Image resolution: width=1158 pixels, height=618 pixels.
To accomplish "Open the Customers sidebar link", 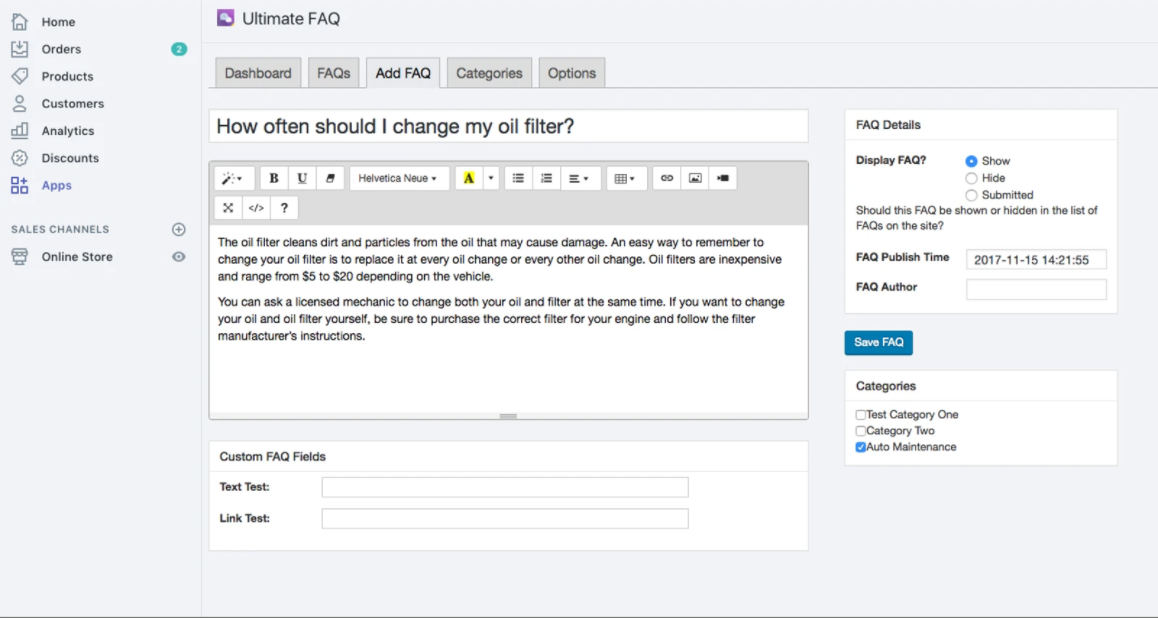I will (72, 104).
